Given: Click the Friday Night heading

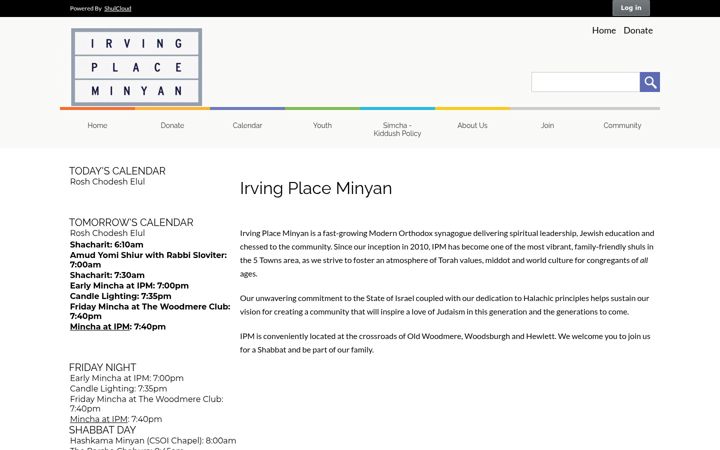Looking at the screenshot, I should (102, 367).
